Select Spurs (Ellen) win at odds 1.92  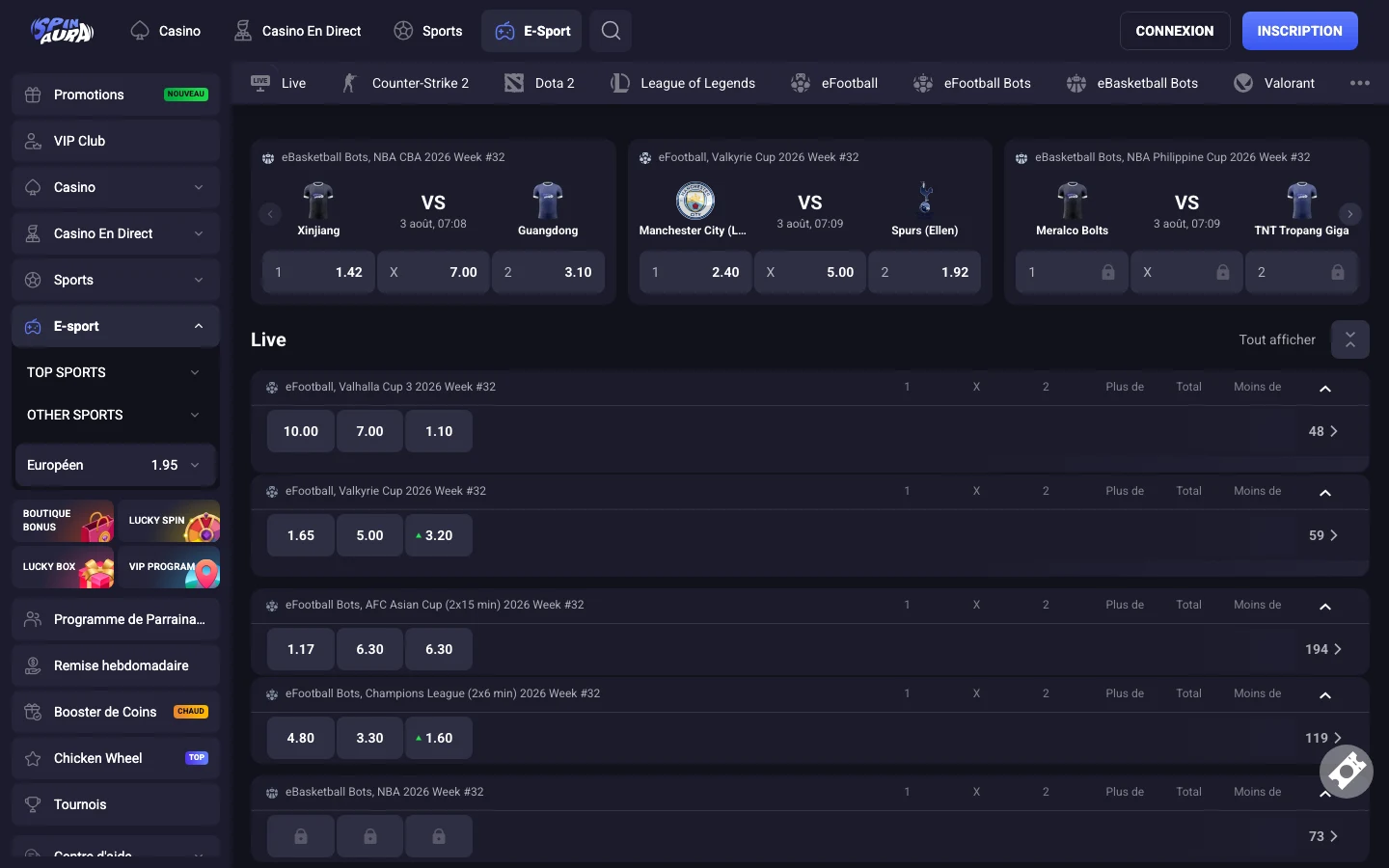925,272
